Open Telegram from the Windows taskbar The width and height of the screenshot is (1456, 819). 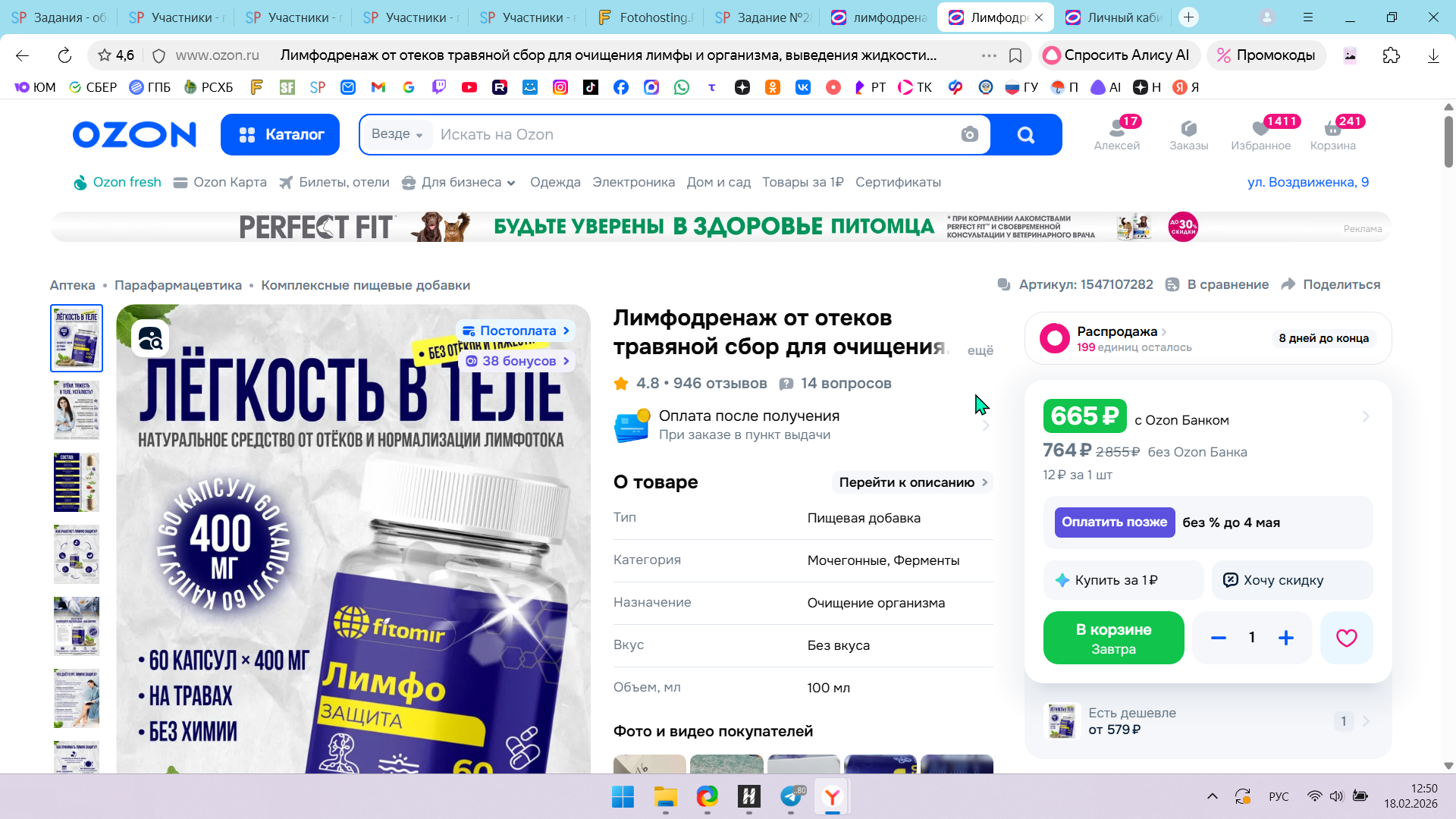point(791,797)
